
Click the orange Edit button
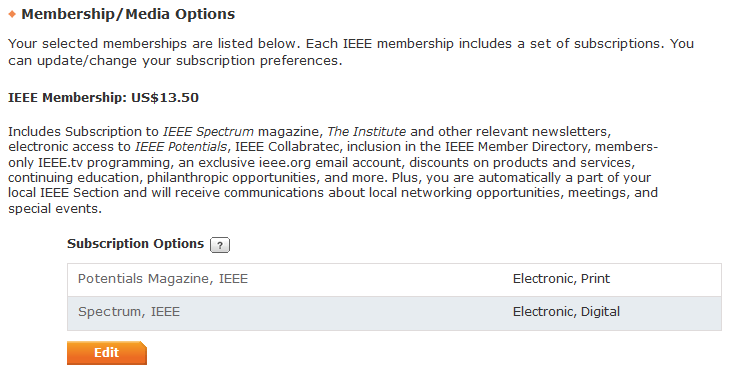[107, 353]
